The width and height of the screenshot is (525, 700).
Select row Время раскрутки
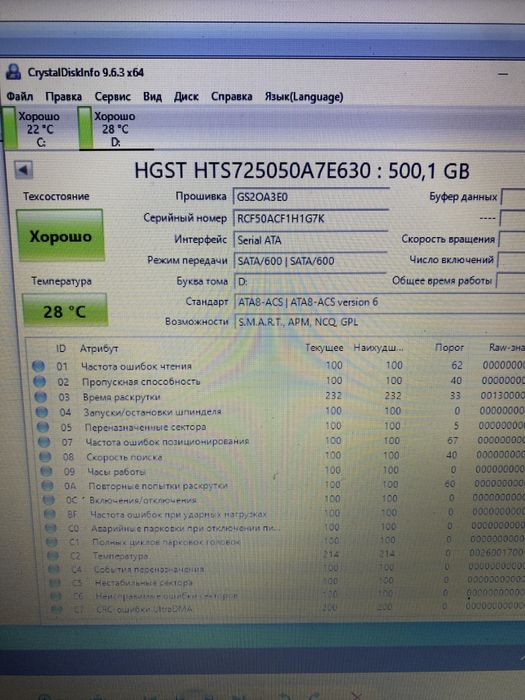(279, 396)
